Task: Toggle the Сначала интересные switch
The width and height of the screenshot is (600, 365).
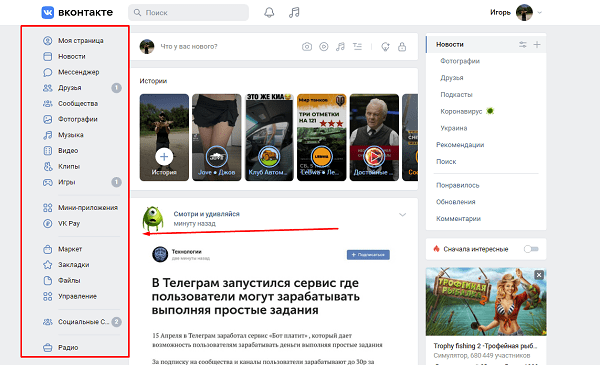Action: [x=531, y=249]
